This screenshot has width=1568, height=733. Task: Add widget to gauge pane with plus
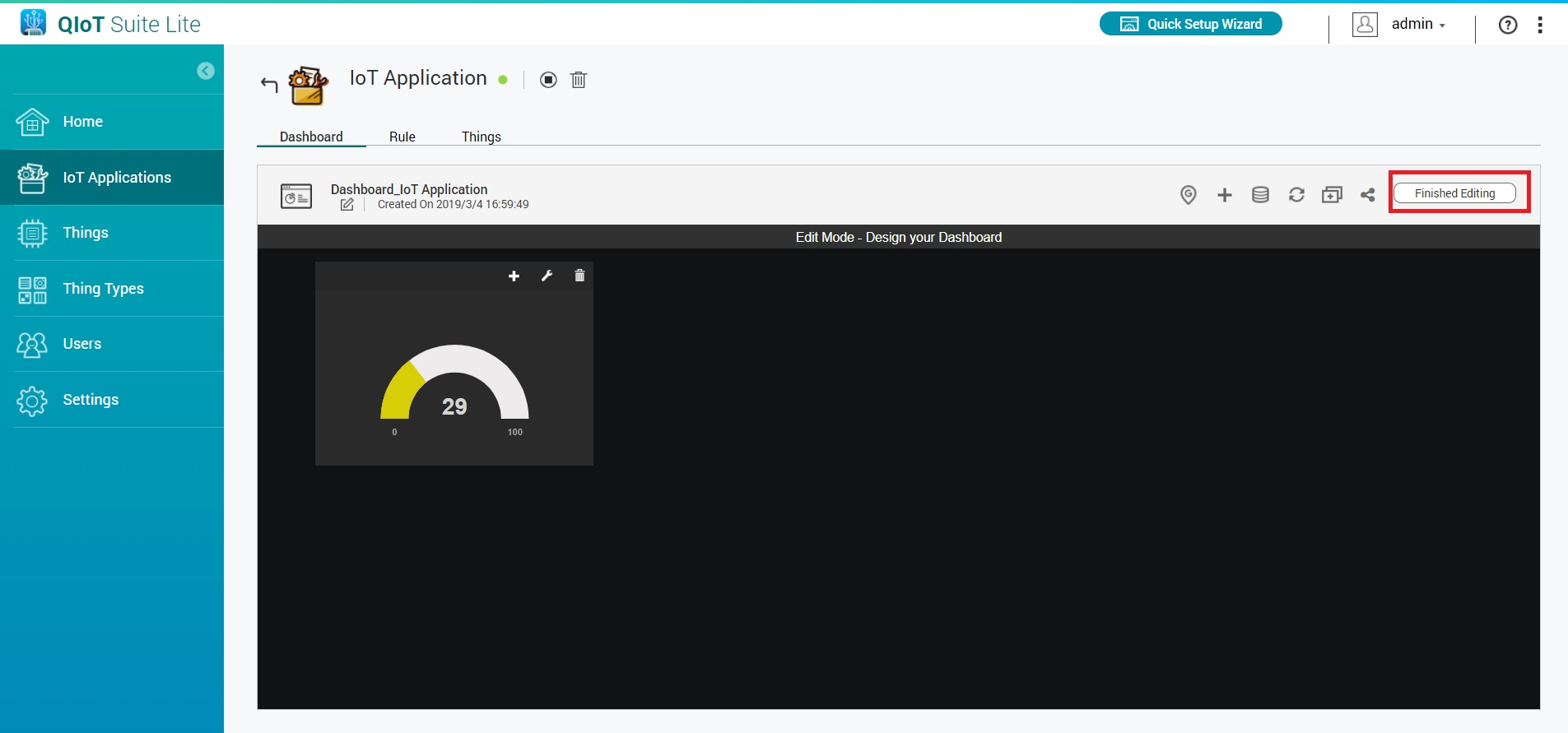(x=514, y=276)
